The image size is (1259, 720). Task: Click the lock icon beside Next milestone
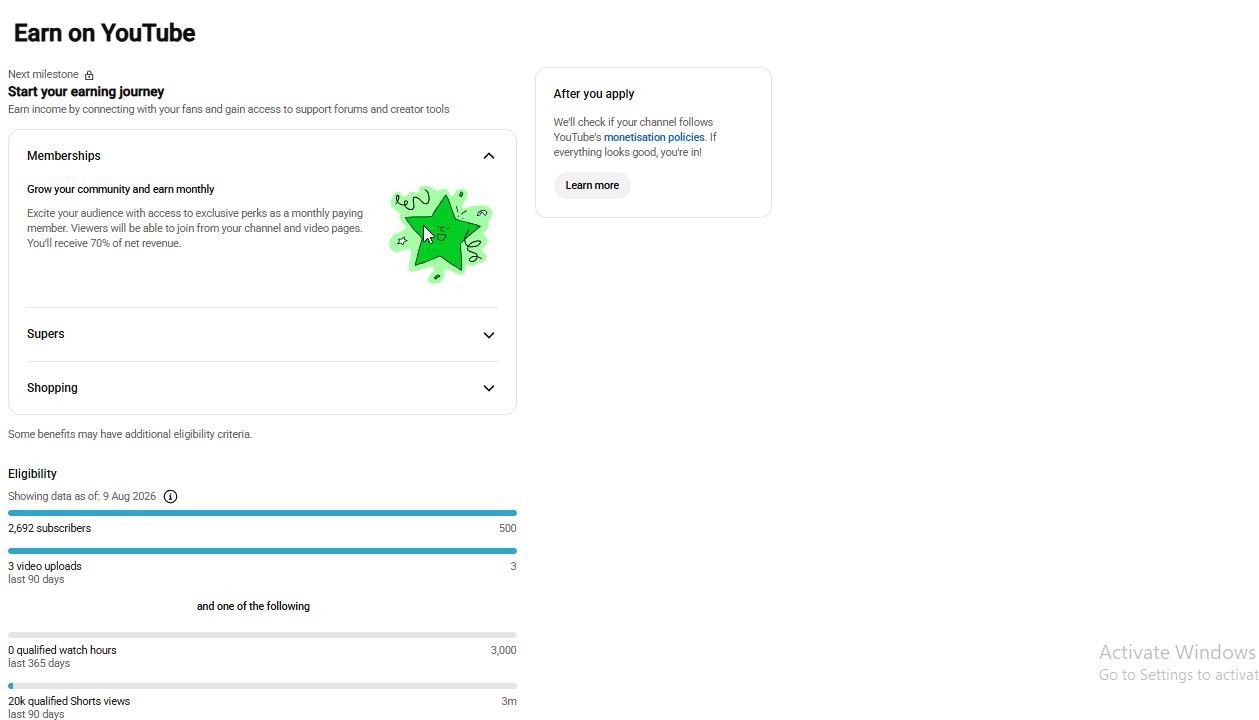89,75
